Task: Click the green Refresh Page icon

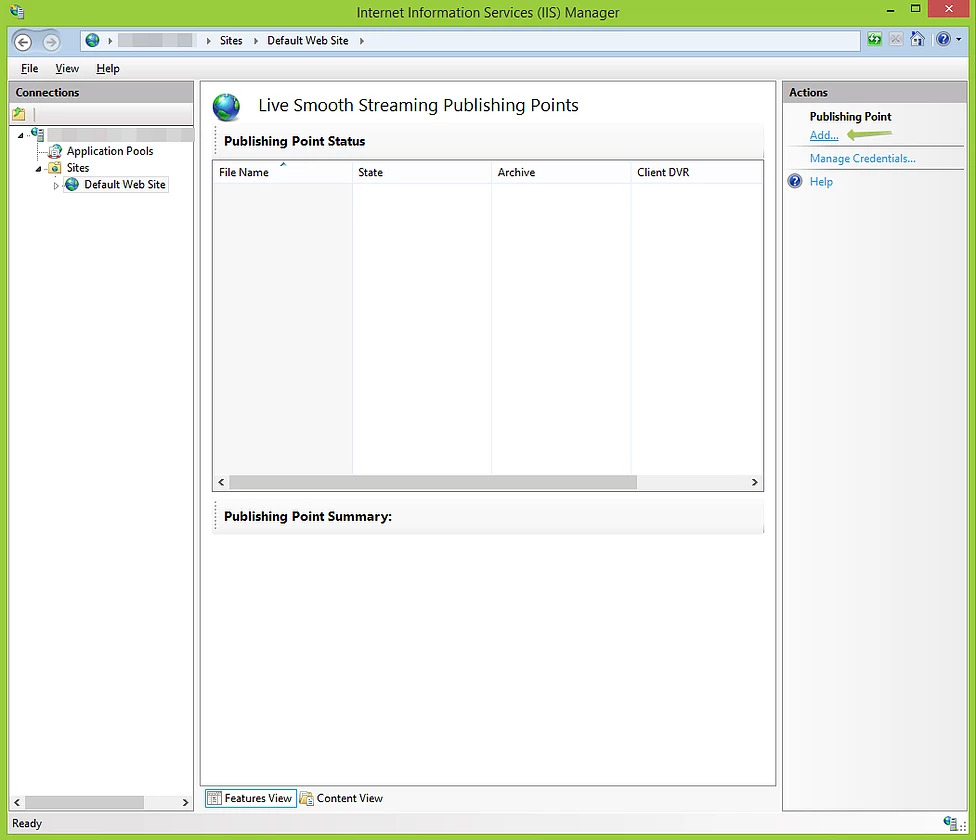Action: tap(875, 39)
